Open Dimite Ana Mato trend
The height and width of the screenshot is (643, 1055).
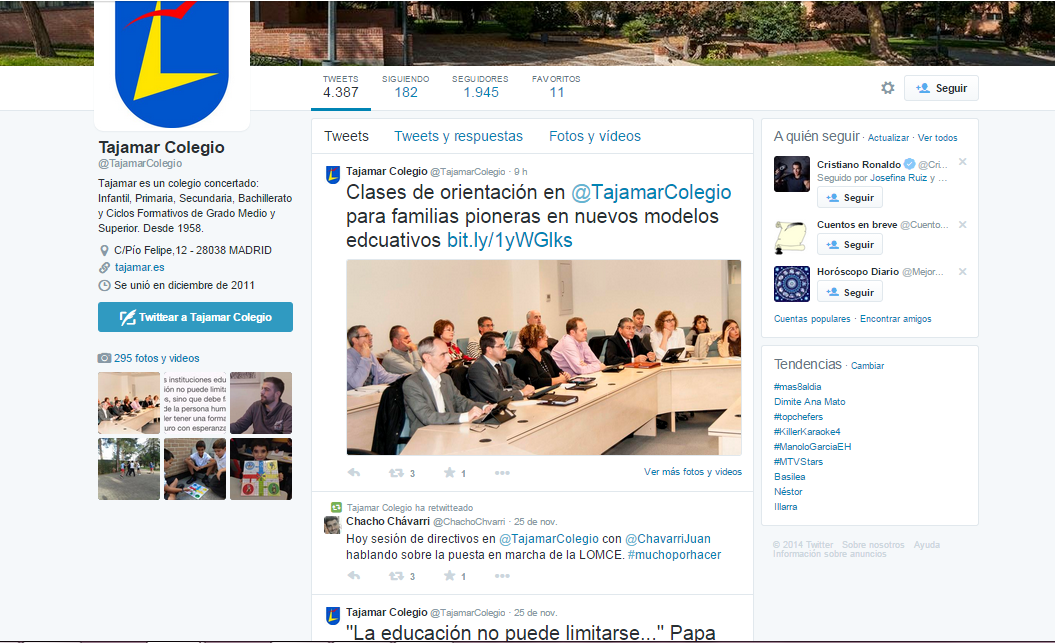click(x=809, y=402)
